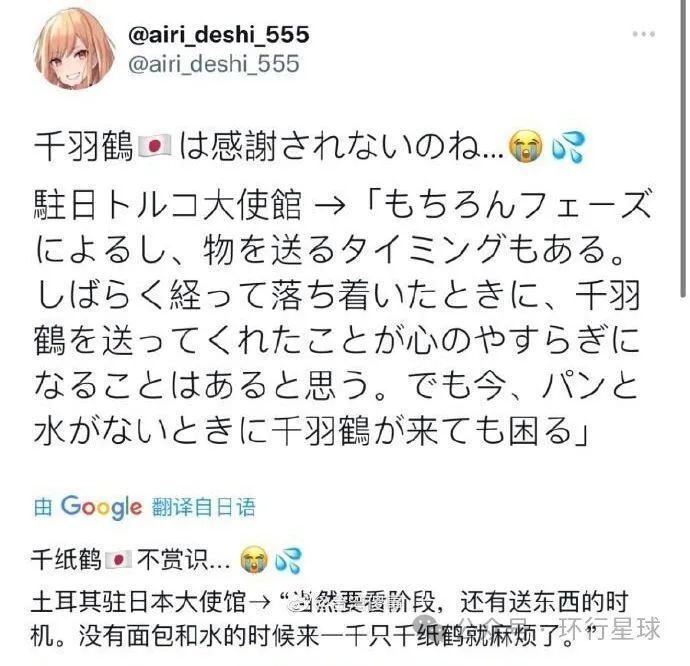The image size is (690, 666).
Task: Click the Japan flag emoji after 千羽鶴
Action: pyautogui.click(x=154, y=147)
